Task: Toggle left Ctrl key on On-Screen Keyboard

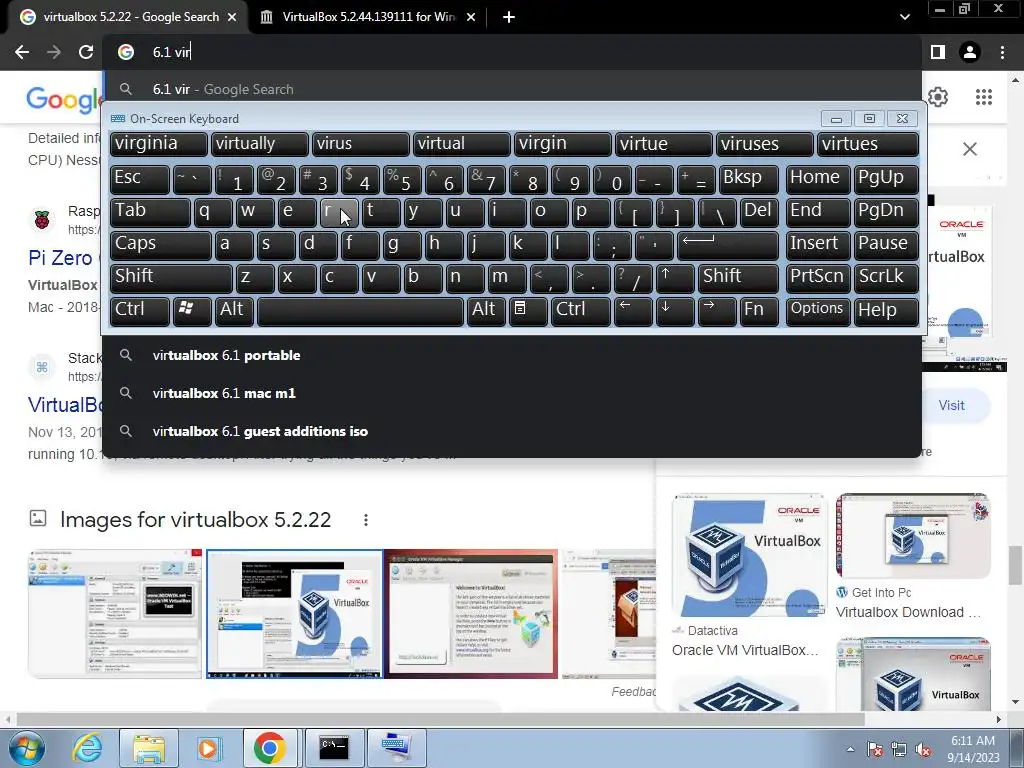Action: point(140,311)
